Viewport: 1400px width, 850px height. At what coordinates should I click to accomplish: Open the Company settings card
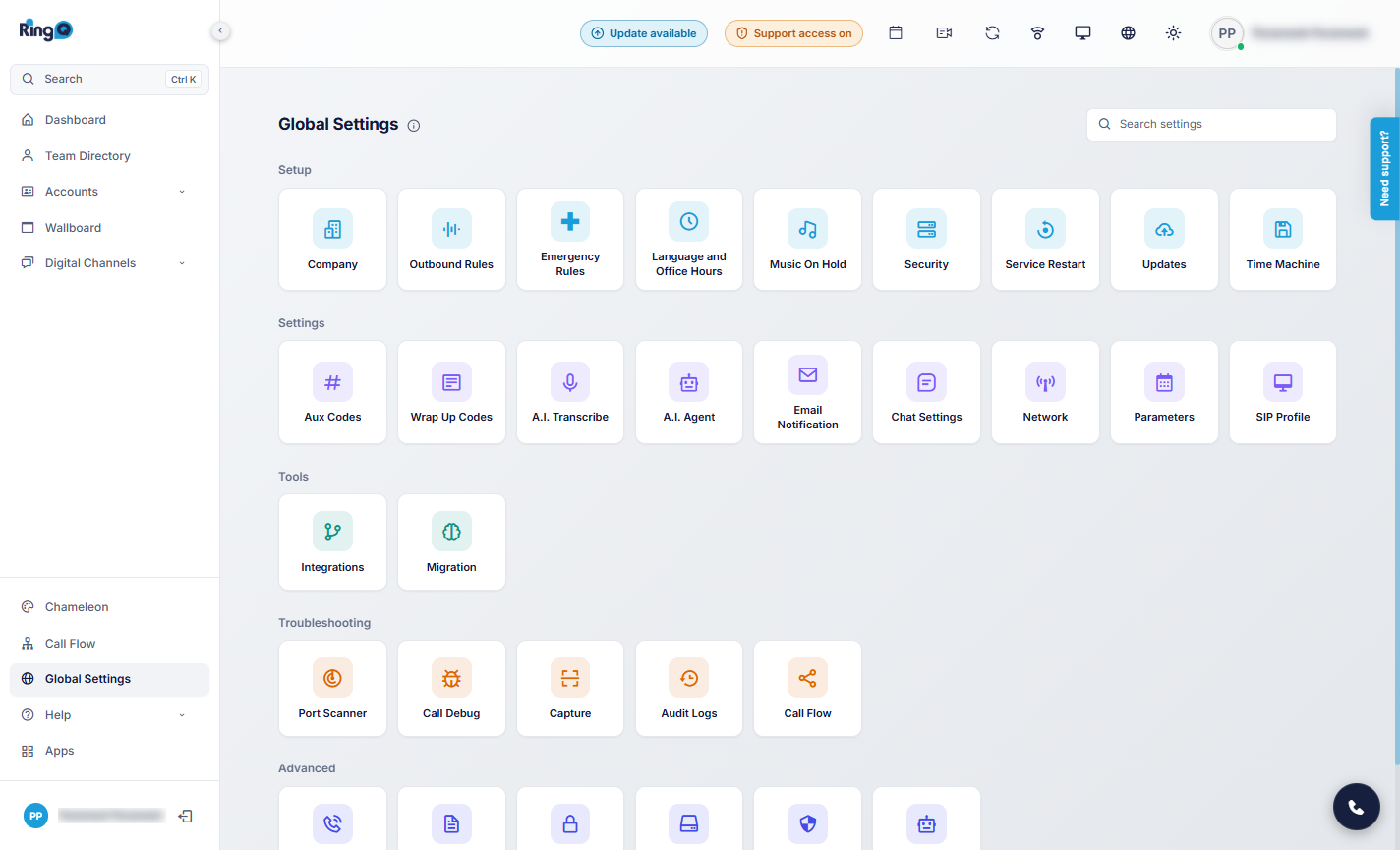pos(332,240)
